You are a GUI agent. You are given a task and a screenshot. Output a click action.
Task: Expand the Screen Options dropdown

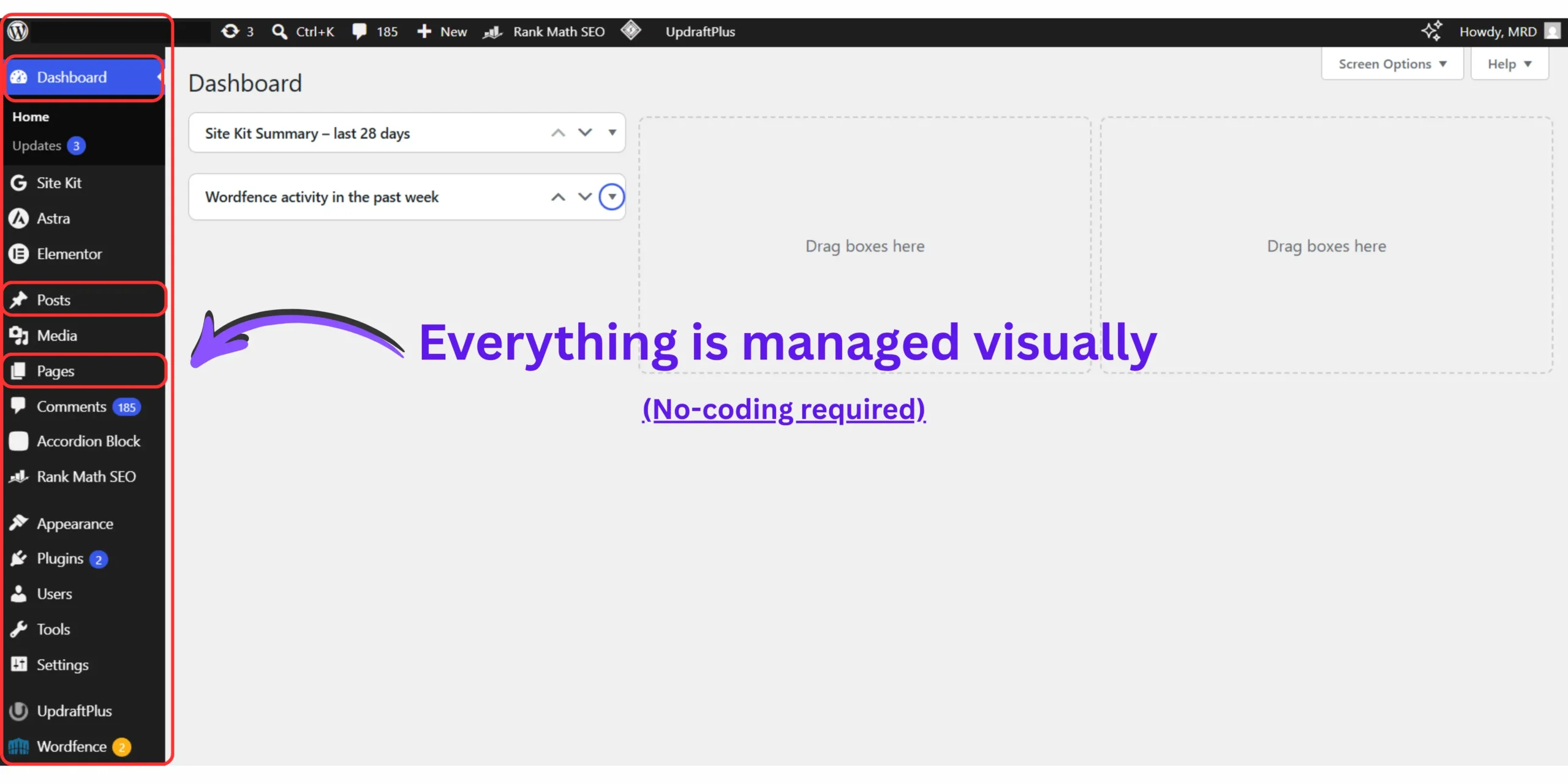1392,64
